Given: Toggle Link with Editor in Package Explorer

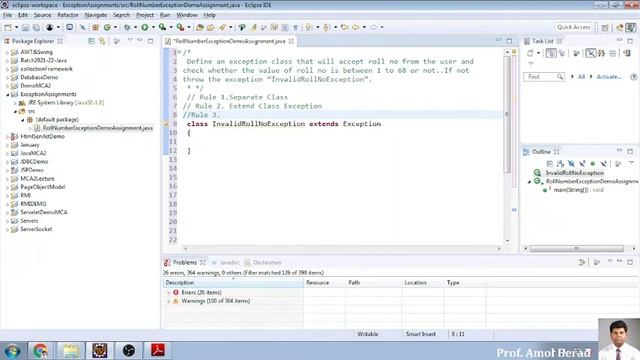Looking at the screenshot, I should pyautogui.click(x=102, y=41).
